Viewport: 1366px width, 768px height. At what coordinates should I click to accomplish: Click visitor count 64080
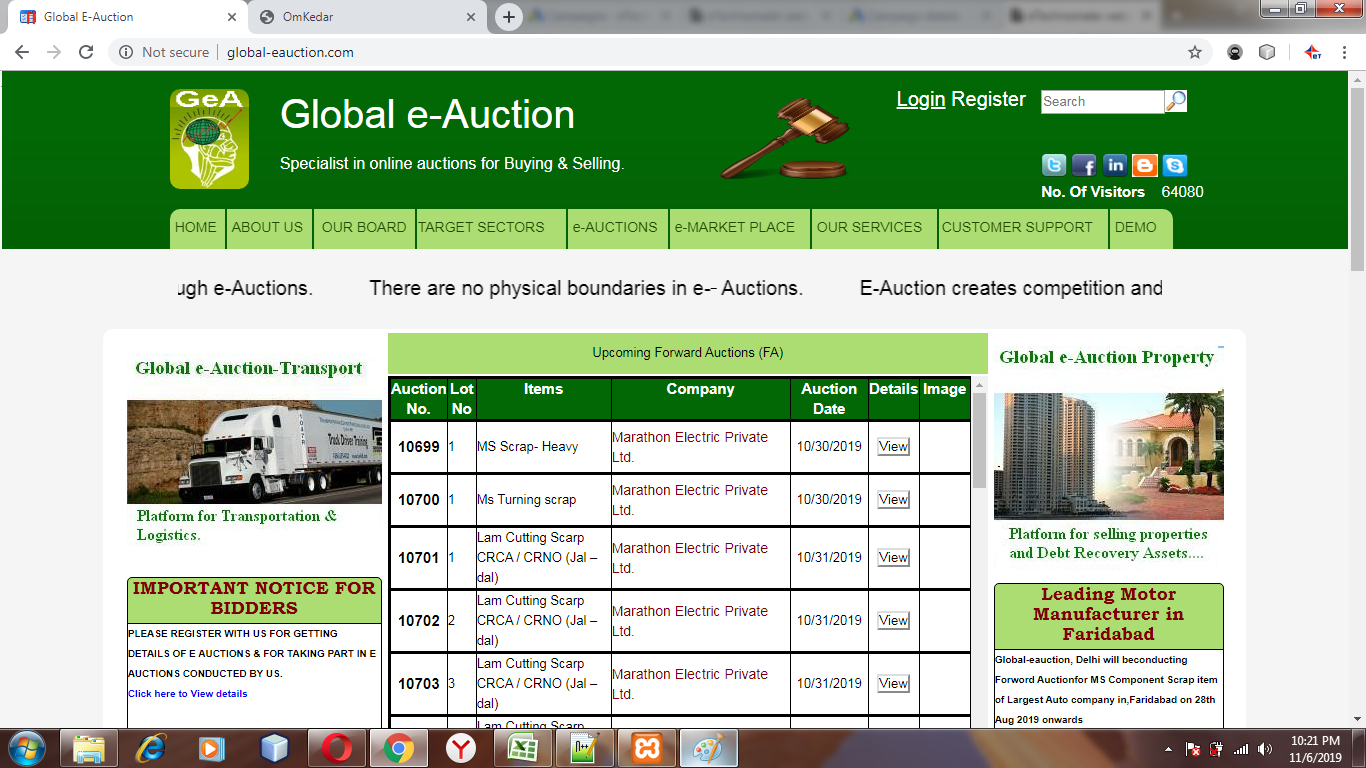coord(1182,192)
